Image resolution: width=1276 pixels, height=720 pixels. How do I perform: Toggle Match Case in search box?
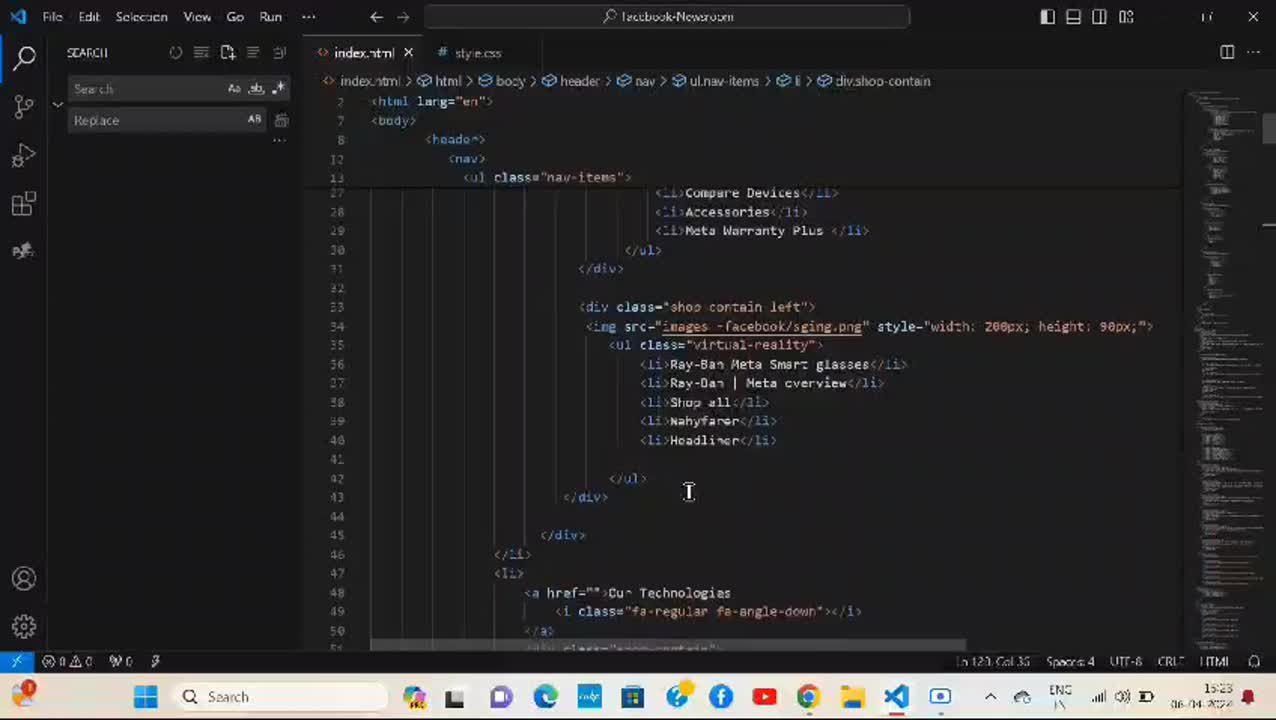pyautogui.click(x=234, y=89)
